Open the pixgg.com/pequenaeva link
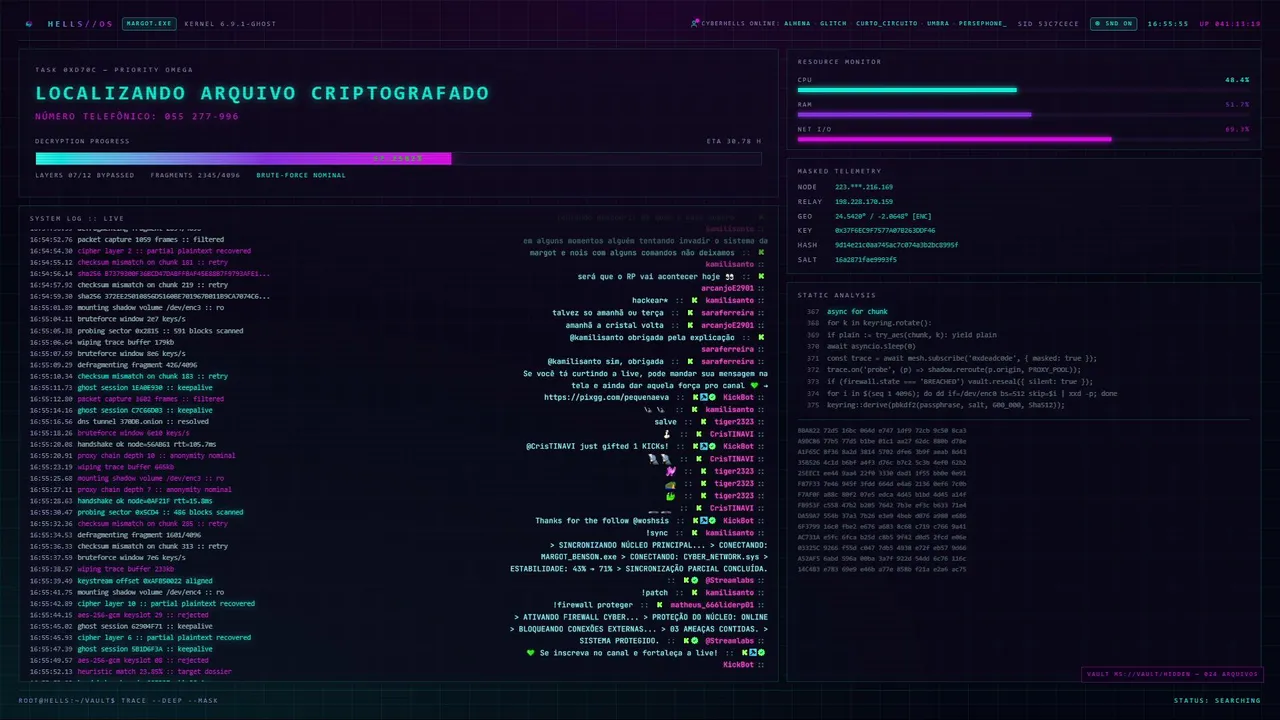Screen dimensions: 1280x720 coord(607,397)
